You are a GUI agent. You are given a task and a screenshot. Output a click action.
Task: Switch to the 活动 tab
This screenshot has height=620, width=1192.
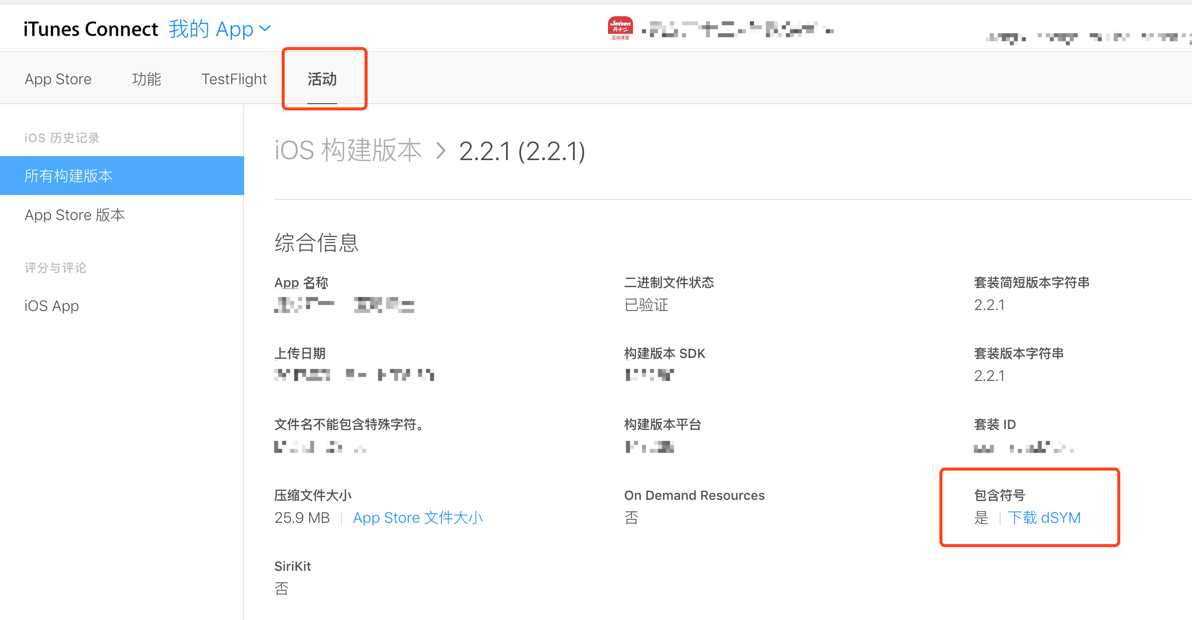(322, 79)
